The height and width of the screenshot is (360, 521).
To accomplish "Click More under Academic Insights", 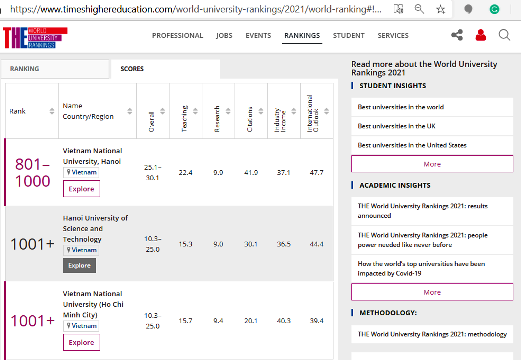I will pyautogui.click(x=432, y=292).
